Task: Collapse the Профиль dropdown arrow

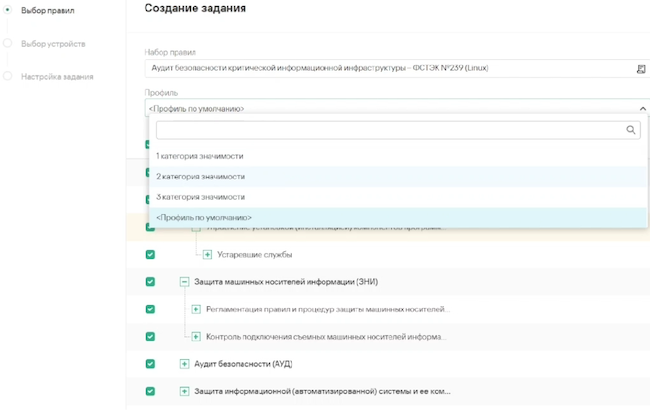Action: [x=641, y=108]
